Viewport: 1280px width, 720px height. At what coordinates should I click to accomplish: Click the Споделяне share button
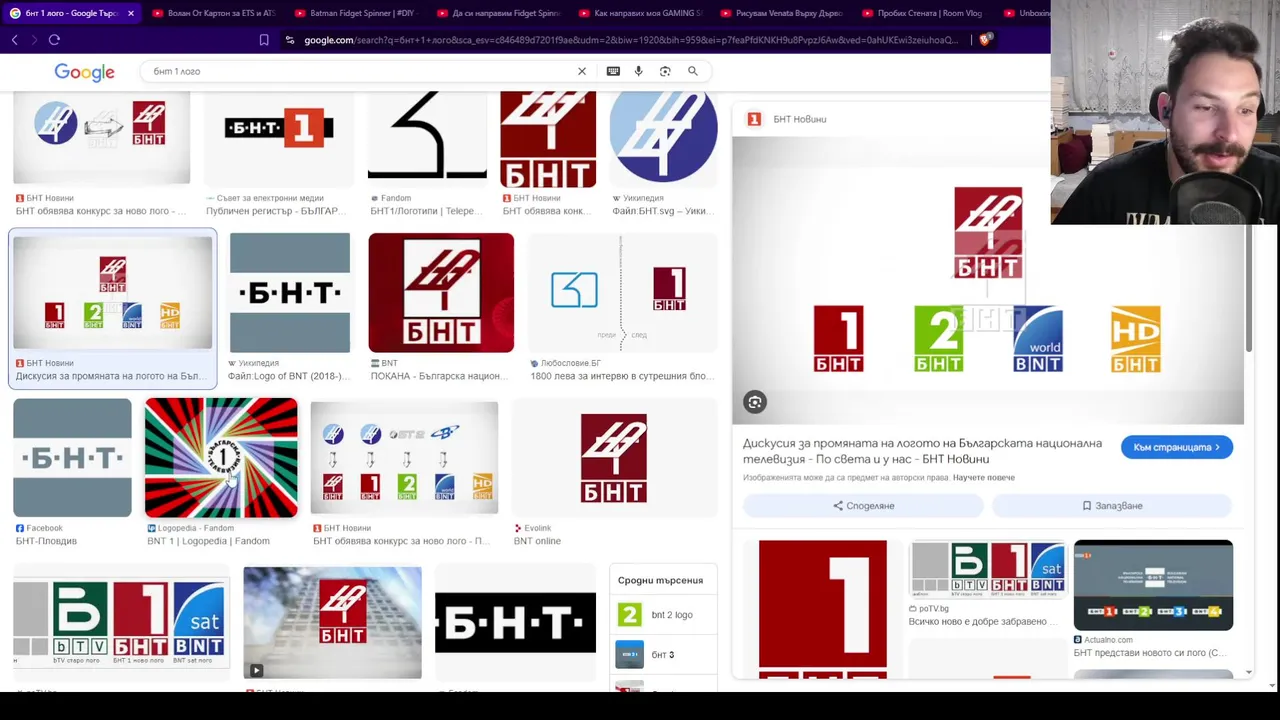coord(864,506)
